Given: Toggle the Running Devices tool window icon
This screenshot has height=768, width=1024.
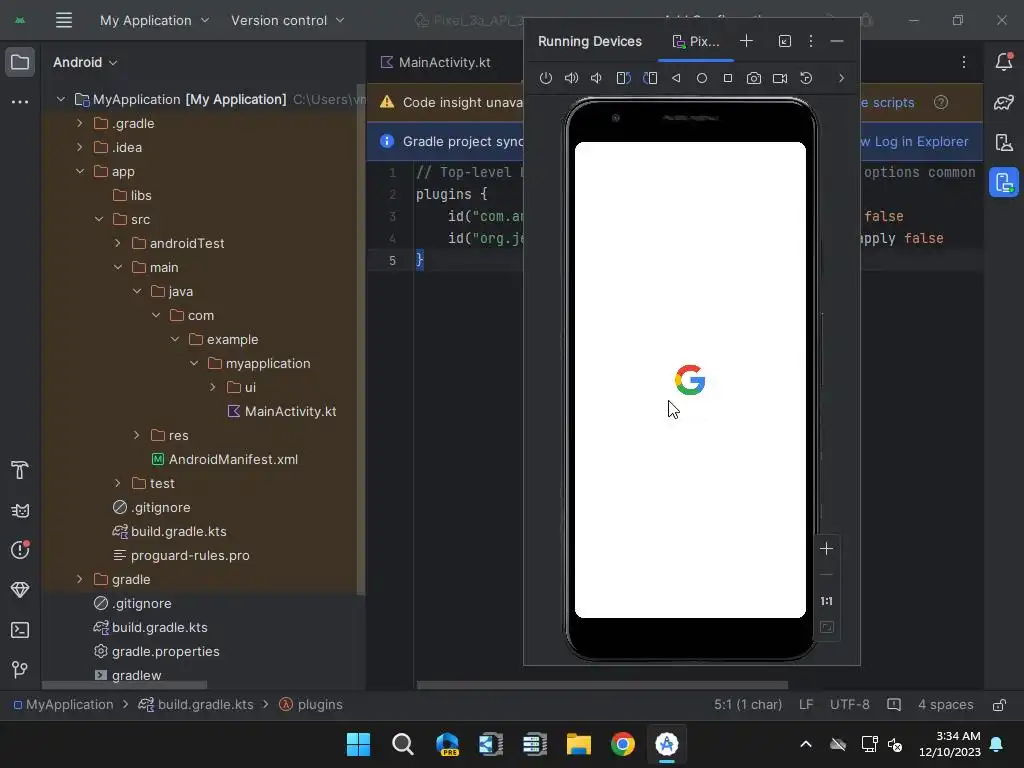Looking at the screenshot, I should [1004, 182].
